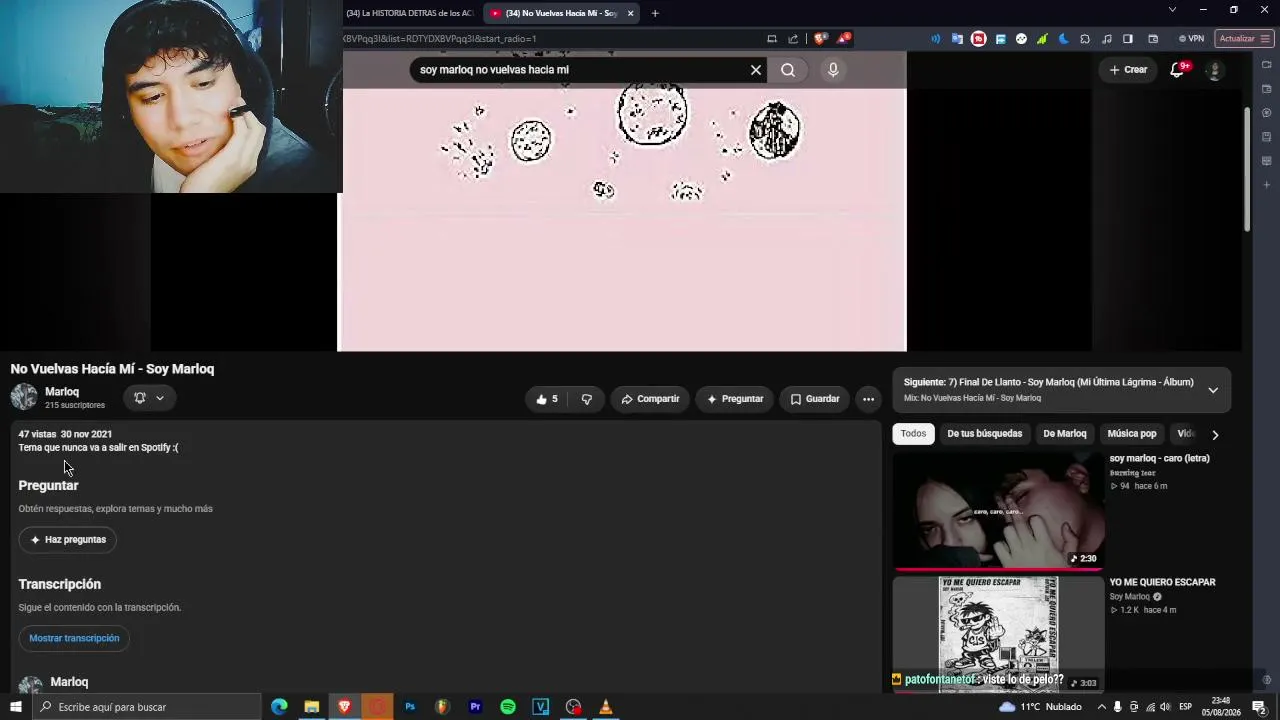Open Brave Rewards triangle icon
This screenshot has width=1280, height=720.
(x=844, y=39)
